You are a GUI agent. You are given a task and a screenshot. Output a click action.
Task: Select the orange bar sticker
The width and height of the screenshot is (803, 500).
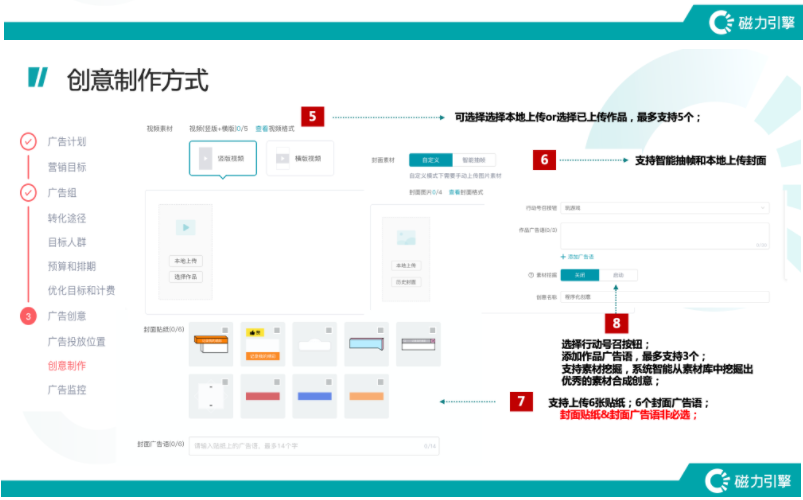[366, 396]
